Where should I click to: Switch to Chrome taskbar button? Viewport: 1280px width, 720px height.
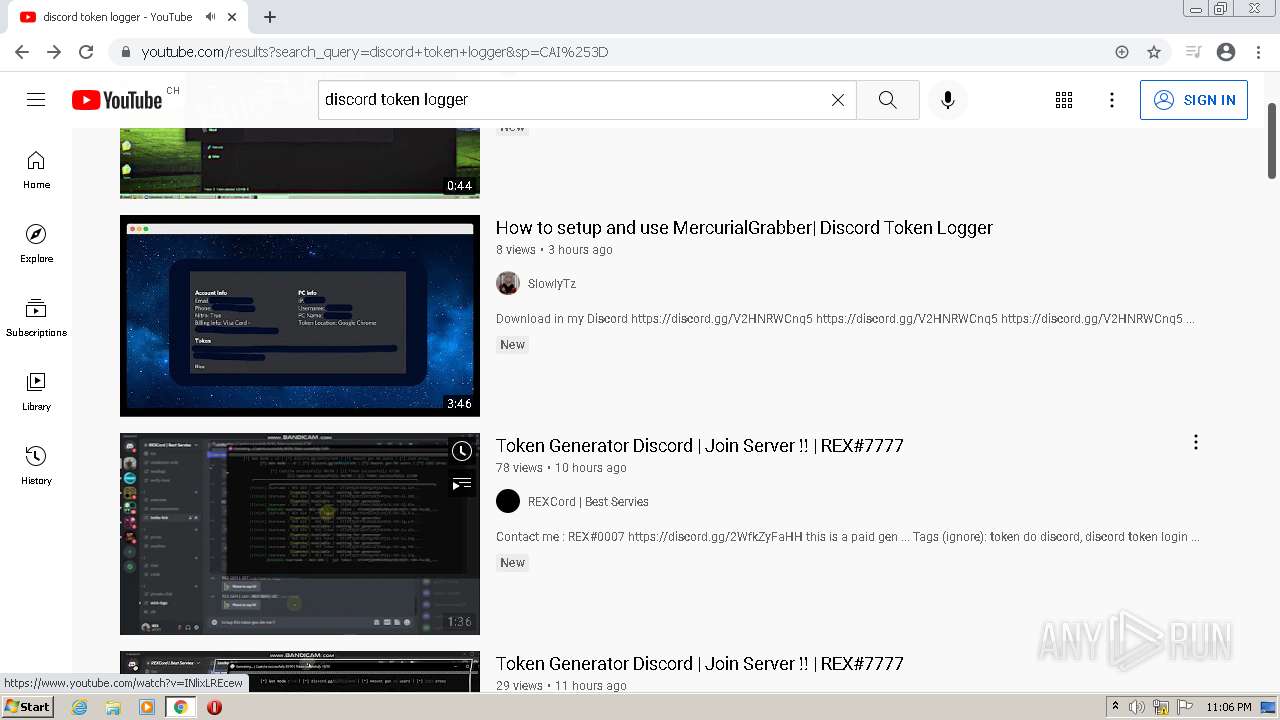click(180, 707)
